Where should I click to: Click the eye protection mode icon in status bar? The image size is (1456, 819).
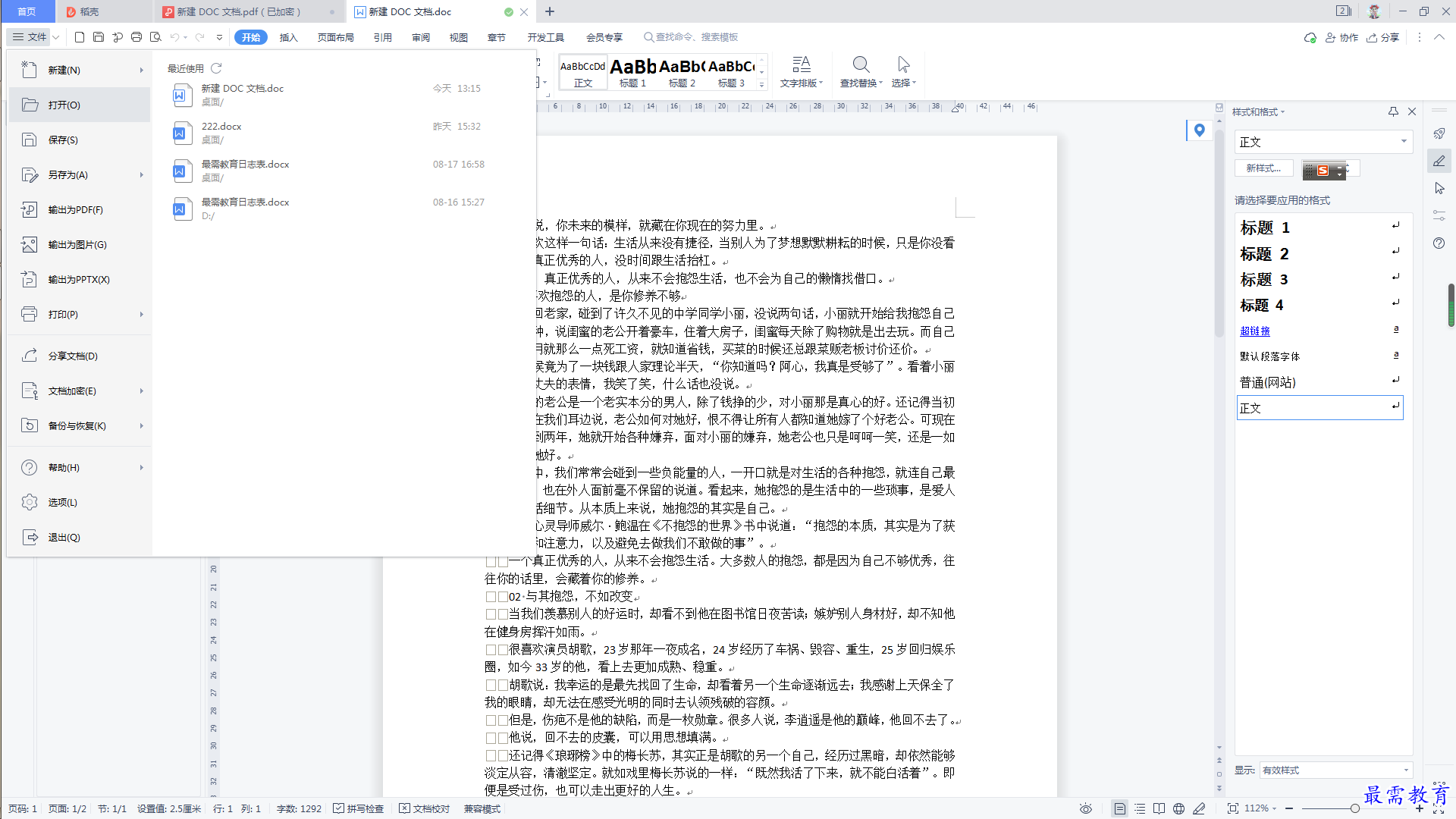point(1086,808)
